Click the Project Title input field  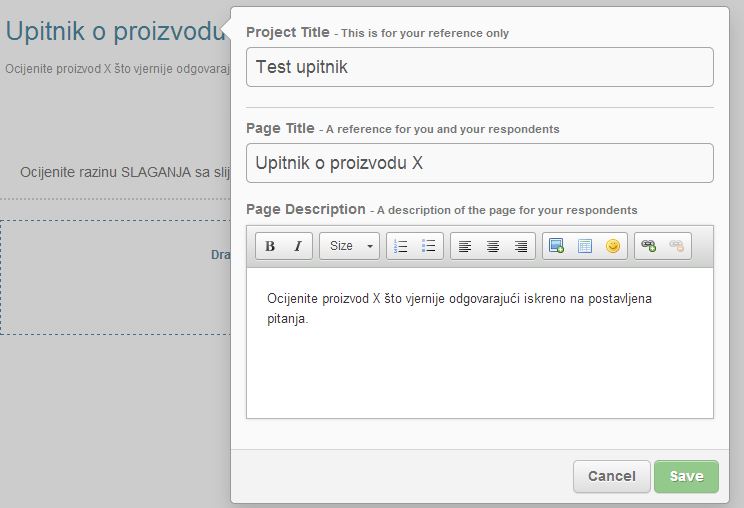click(x=479, y=67)
